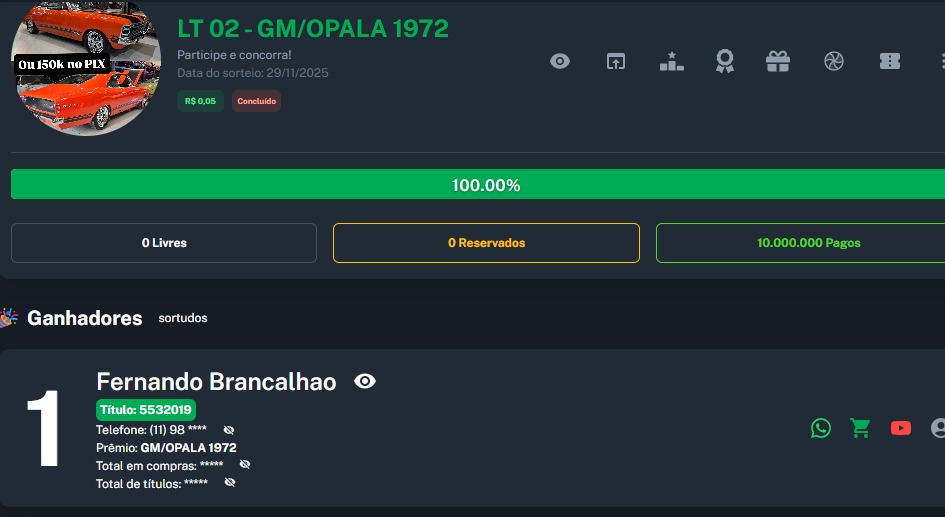The width and height of the screenshot is (945, 517).
Task: Select the 10.000.000 Pagos box
Action: [x=800, y=243]
